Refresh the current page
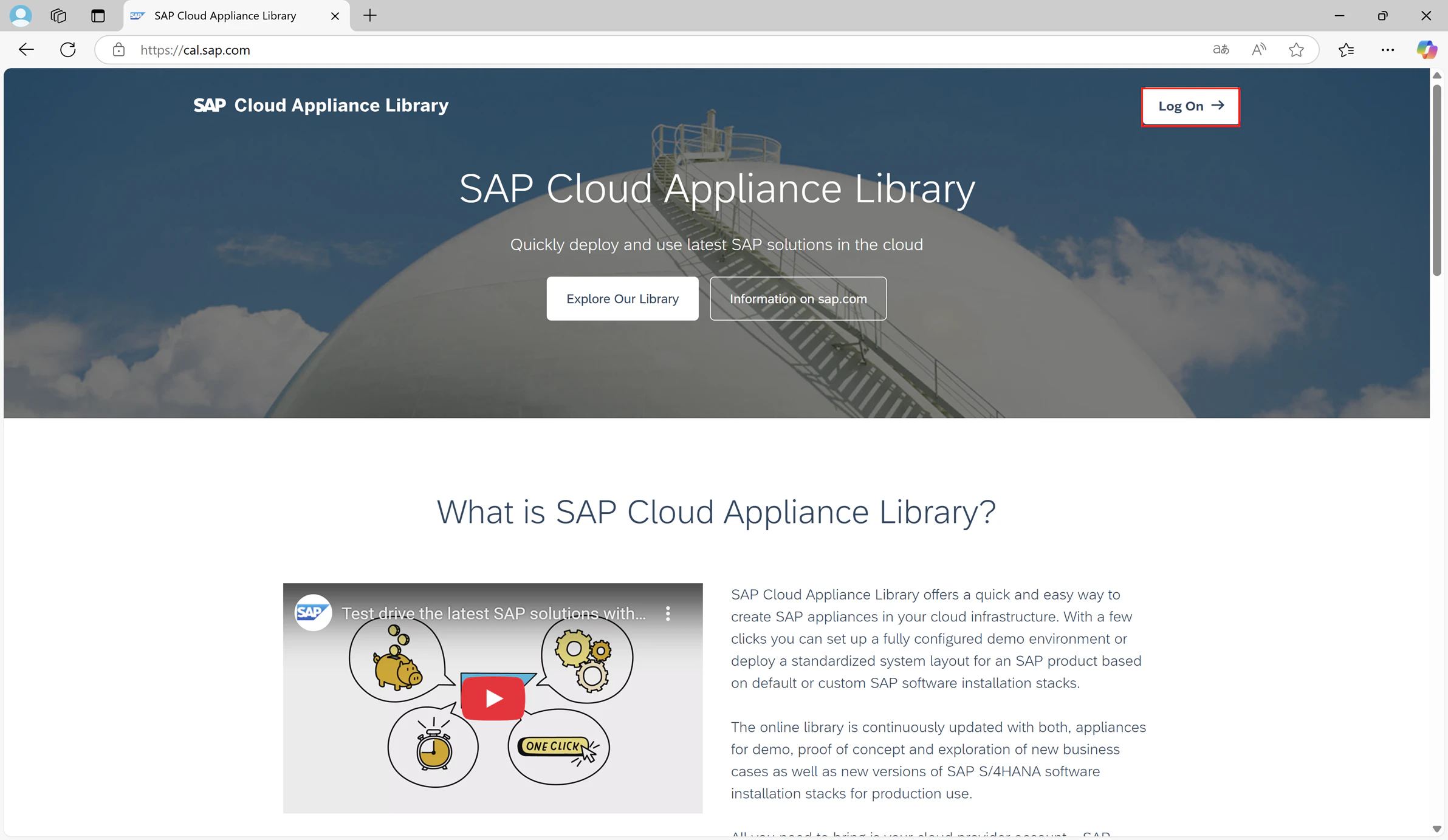The height and width of the screenshot is (840, 1448). (68, 50)
